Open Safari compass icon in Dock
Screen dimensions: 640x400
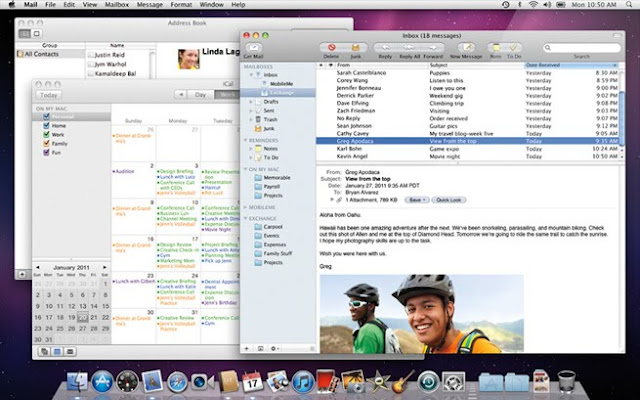(x=177, y=382)
